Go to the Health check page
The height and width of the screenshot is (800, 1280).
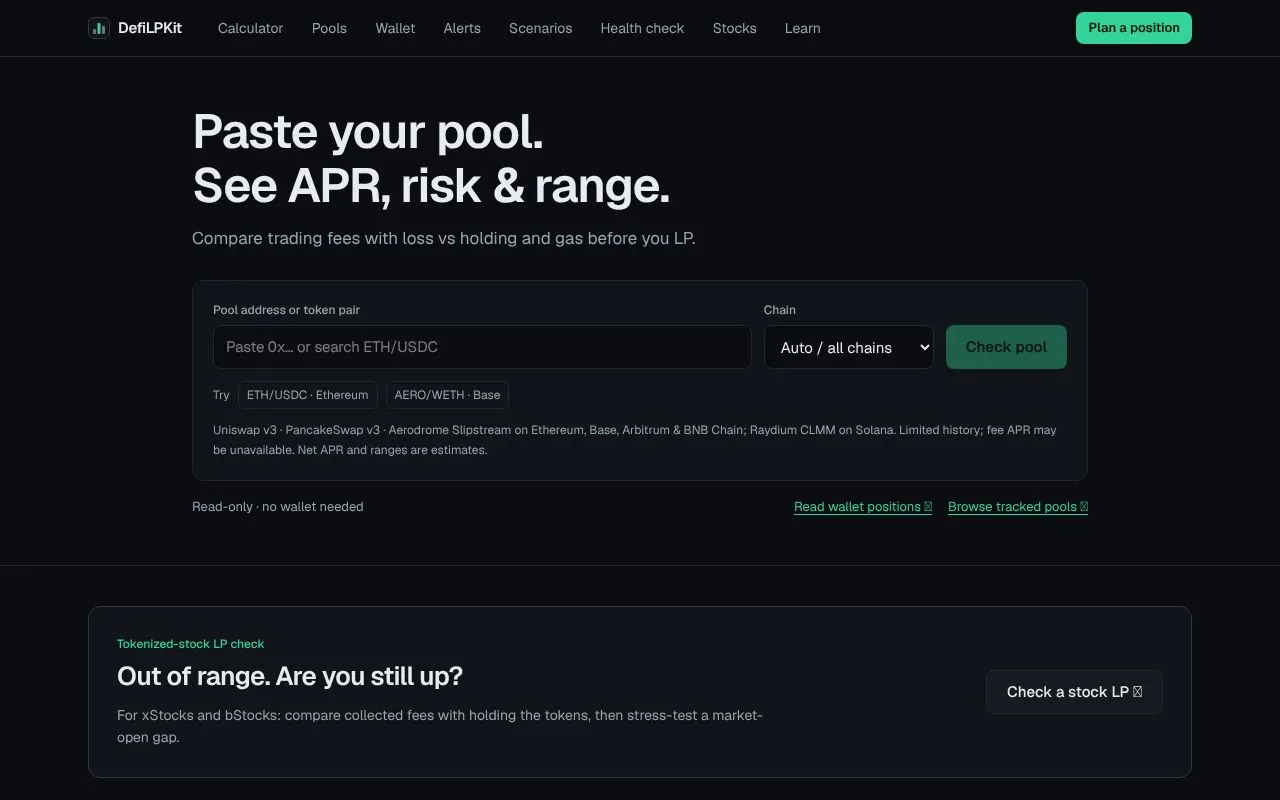(642, 28)
